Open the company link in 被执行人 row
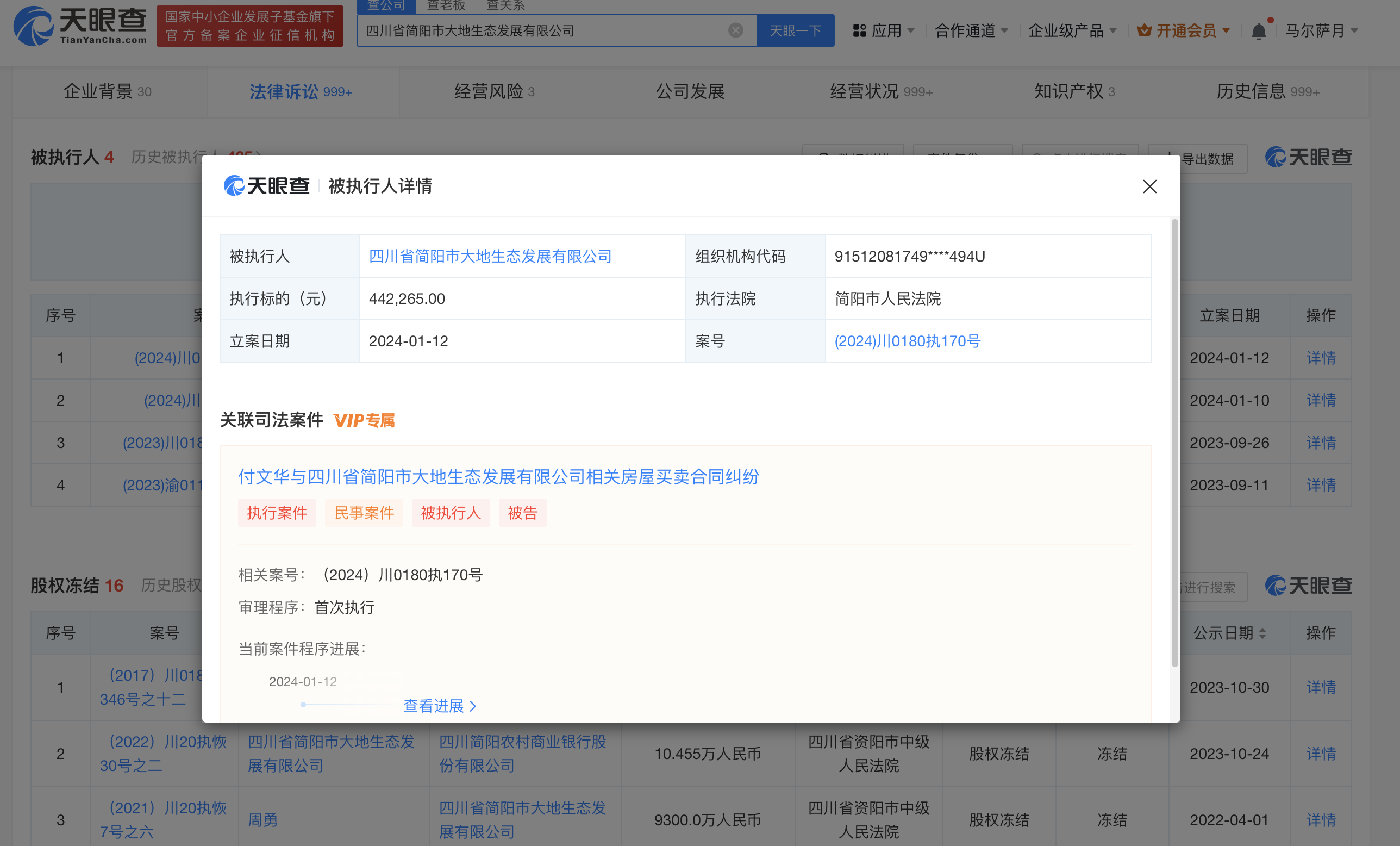This screenshot has width=1400, height=846. [x=490, y=257]
